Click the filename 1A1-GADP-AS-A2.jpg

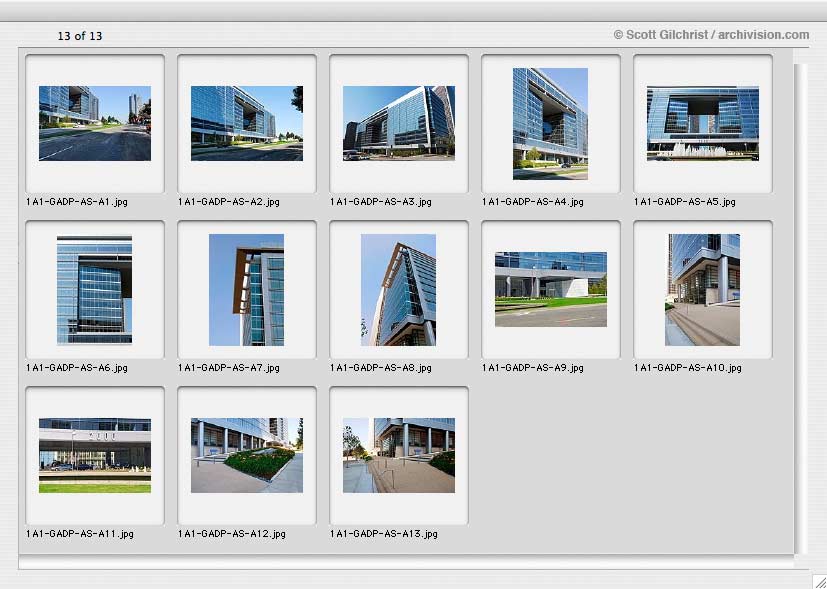(229, 201)
